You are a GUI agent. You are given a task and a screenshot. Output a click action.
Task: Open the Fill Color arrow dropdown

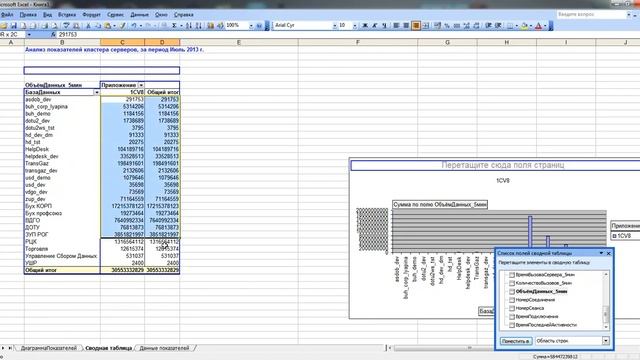coord(531,26)
